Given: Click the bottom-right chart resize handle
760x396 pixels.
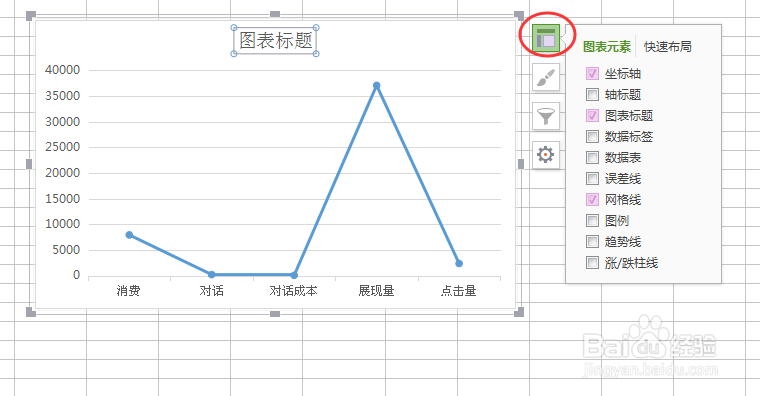Looking at the screenshot, I should [519, 312].
